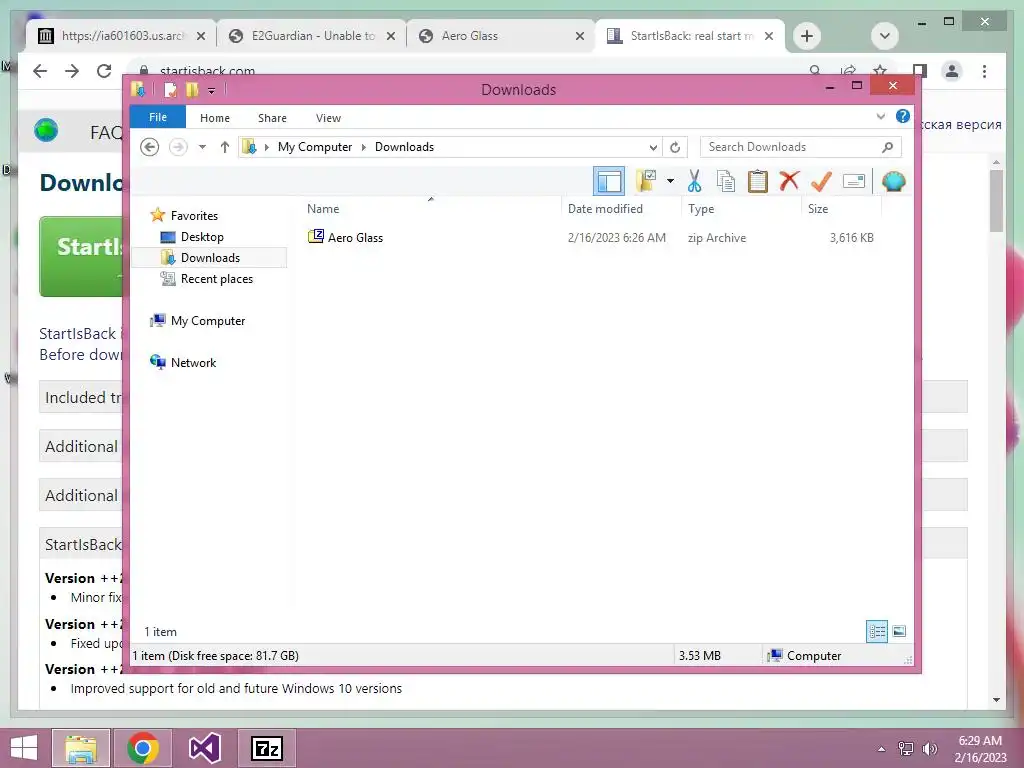Refresh the Downloads folder view
The width and height of the screenshot is (1024, 768).
tap(675, 147)
